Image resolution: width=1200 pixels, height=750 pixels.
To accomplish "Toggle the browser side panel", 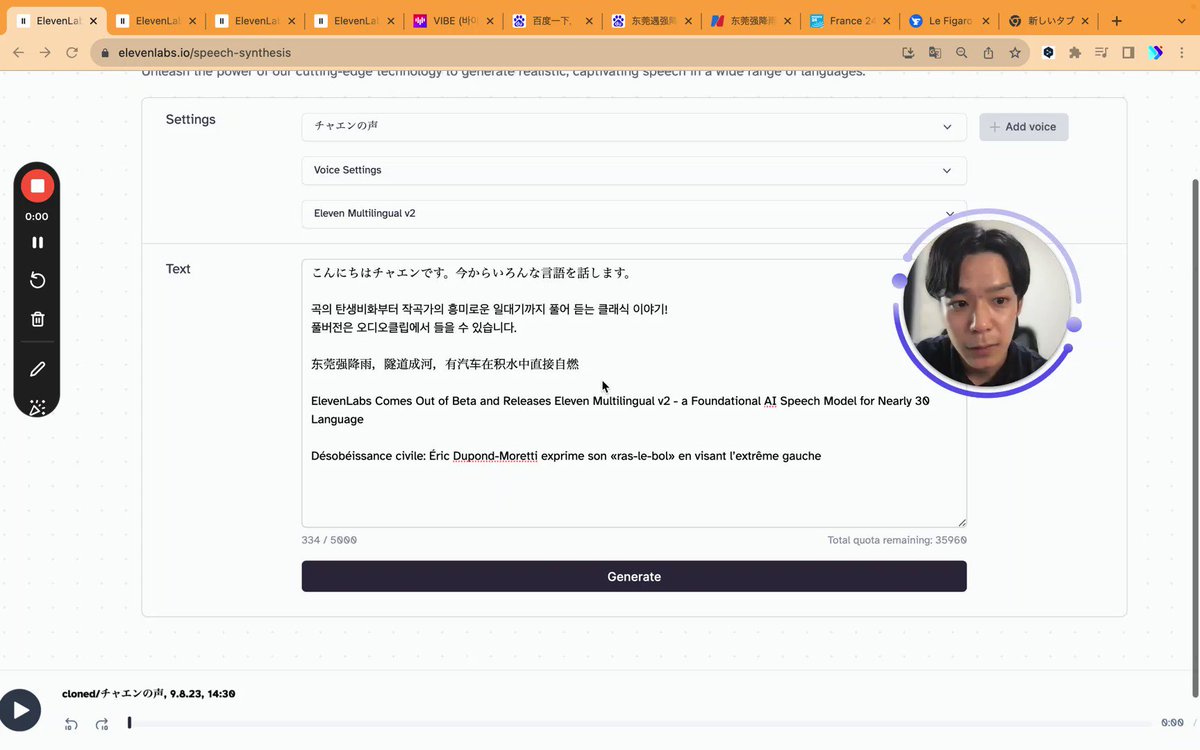I will (1128, 53).
